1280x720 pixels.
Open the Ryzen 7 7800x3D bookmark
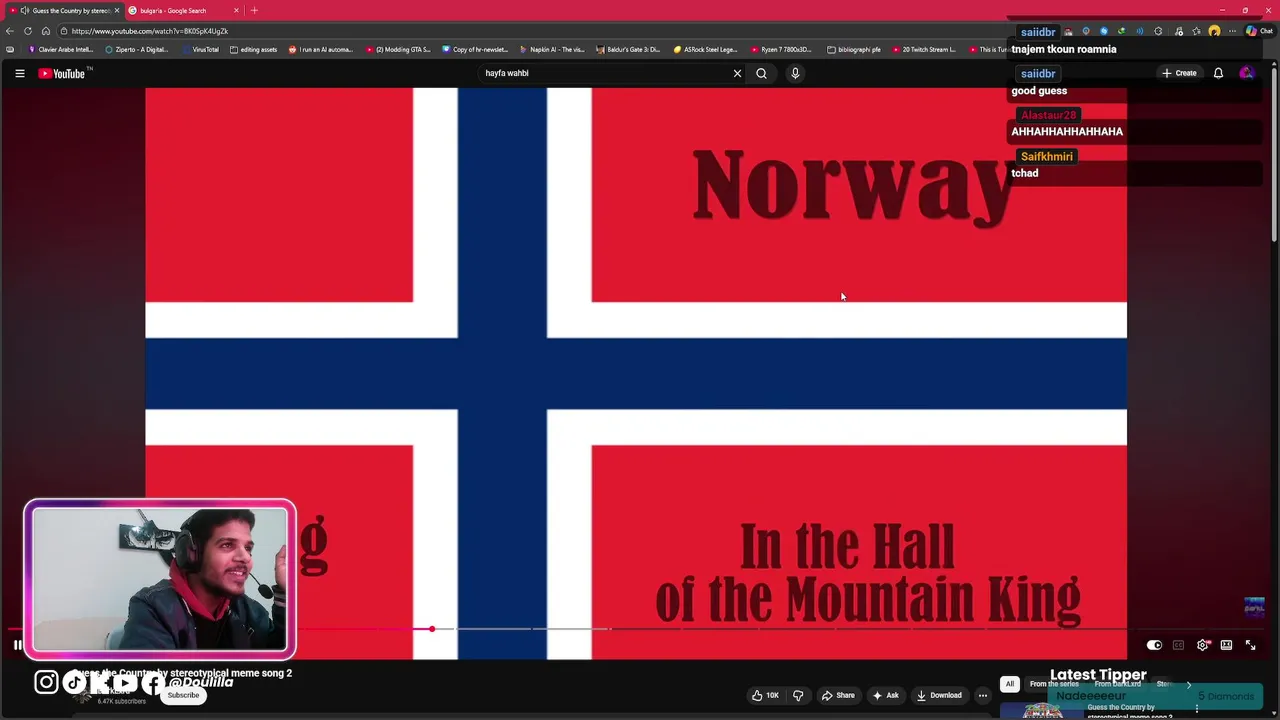click(782, 49)
